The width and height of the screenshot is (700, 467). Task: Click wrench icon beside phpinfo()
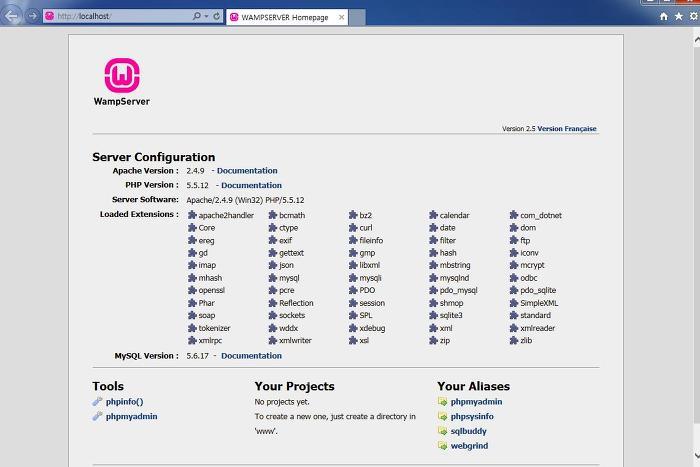pyautogui.click(x=97, y=401)
